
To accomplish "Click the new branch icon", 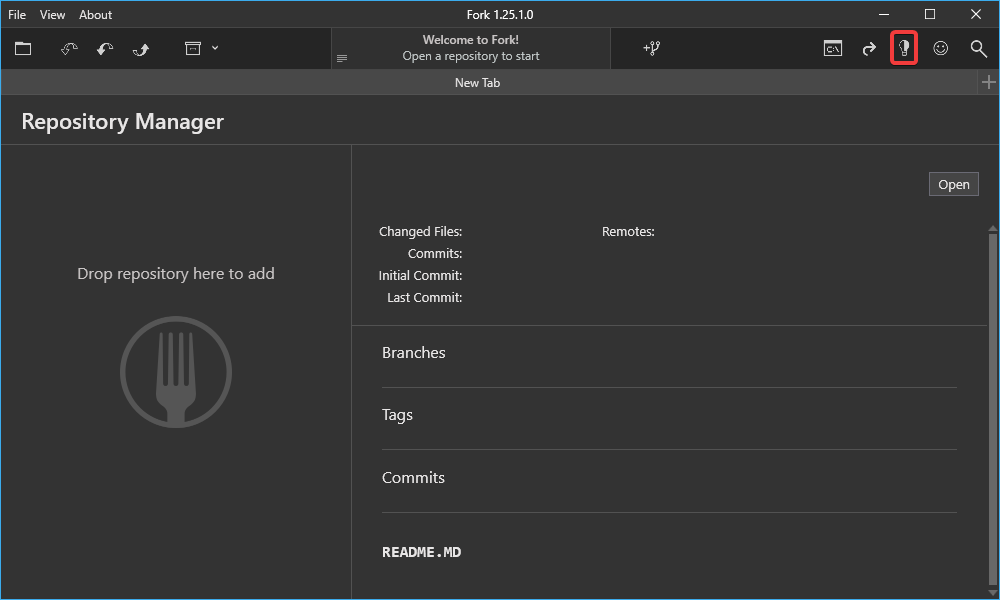I will coord(652,48).
